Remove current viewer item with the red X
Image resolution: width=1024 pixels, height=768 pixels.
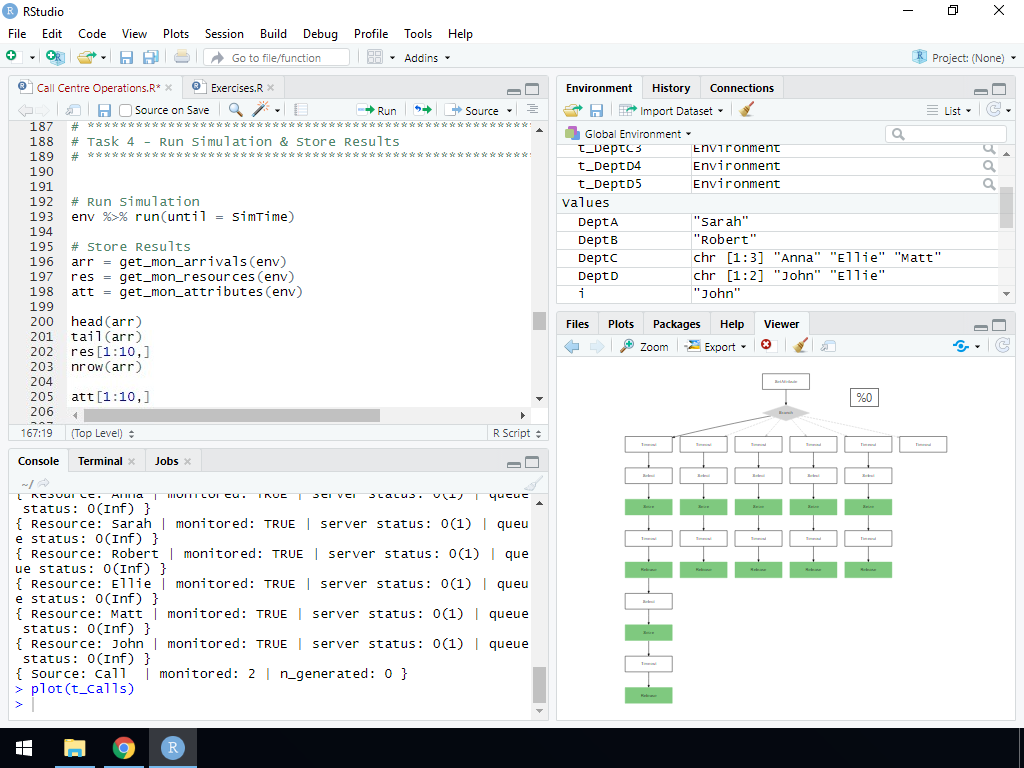(767, 346)
